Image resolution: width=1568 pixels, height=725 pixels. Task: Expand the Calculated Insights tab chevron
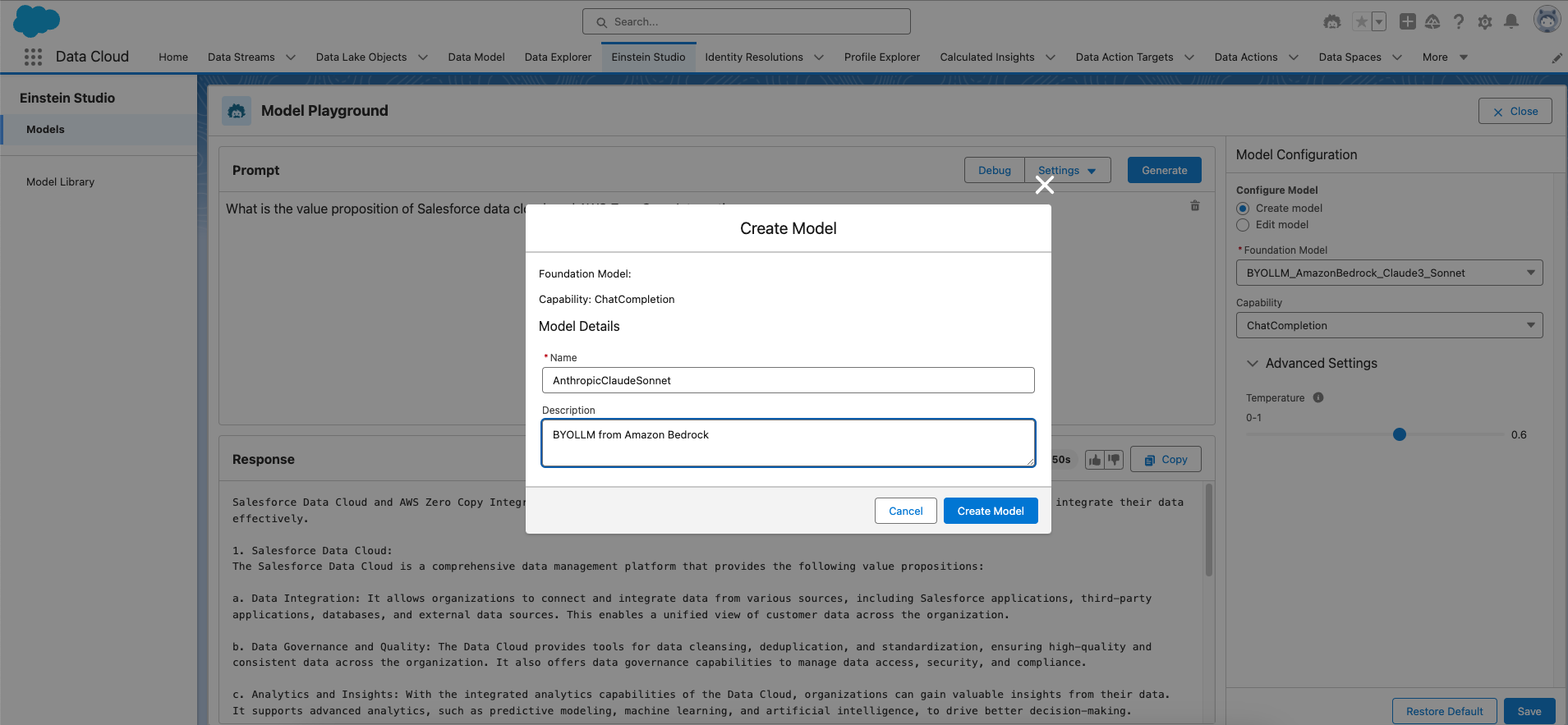click(x=1051, y=57)
